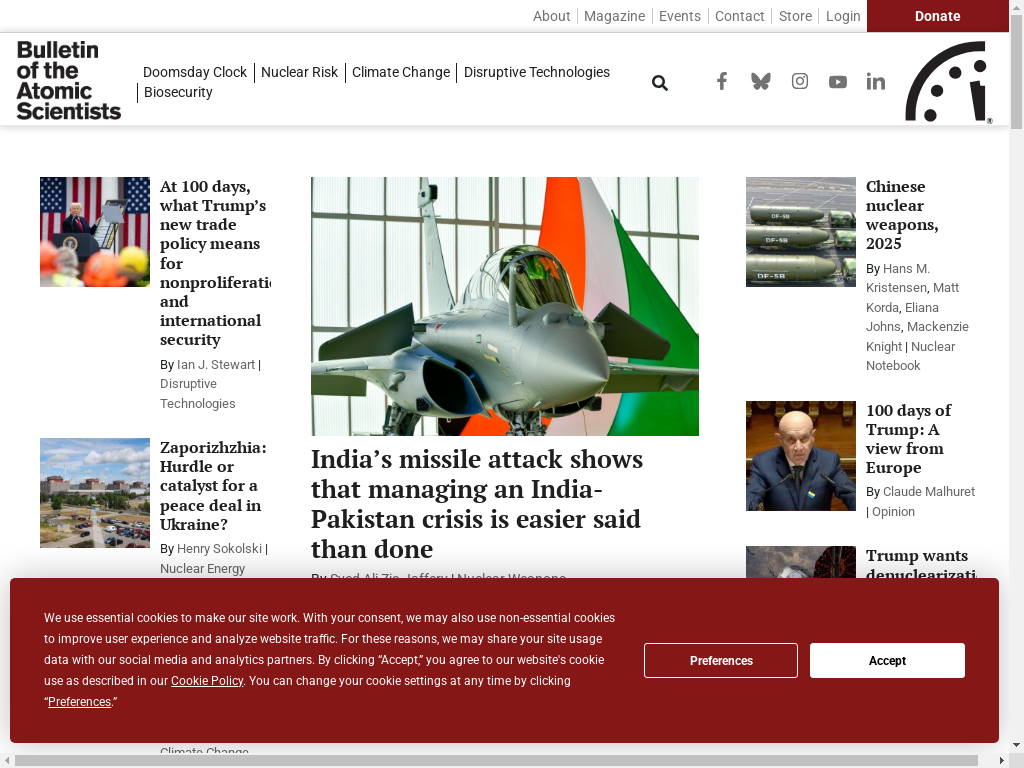
Task: View author Ian J. Stewart's page
Action: pos(216,364)
